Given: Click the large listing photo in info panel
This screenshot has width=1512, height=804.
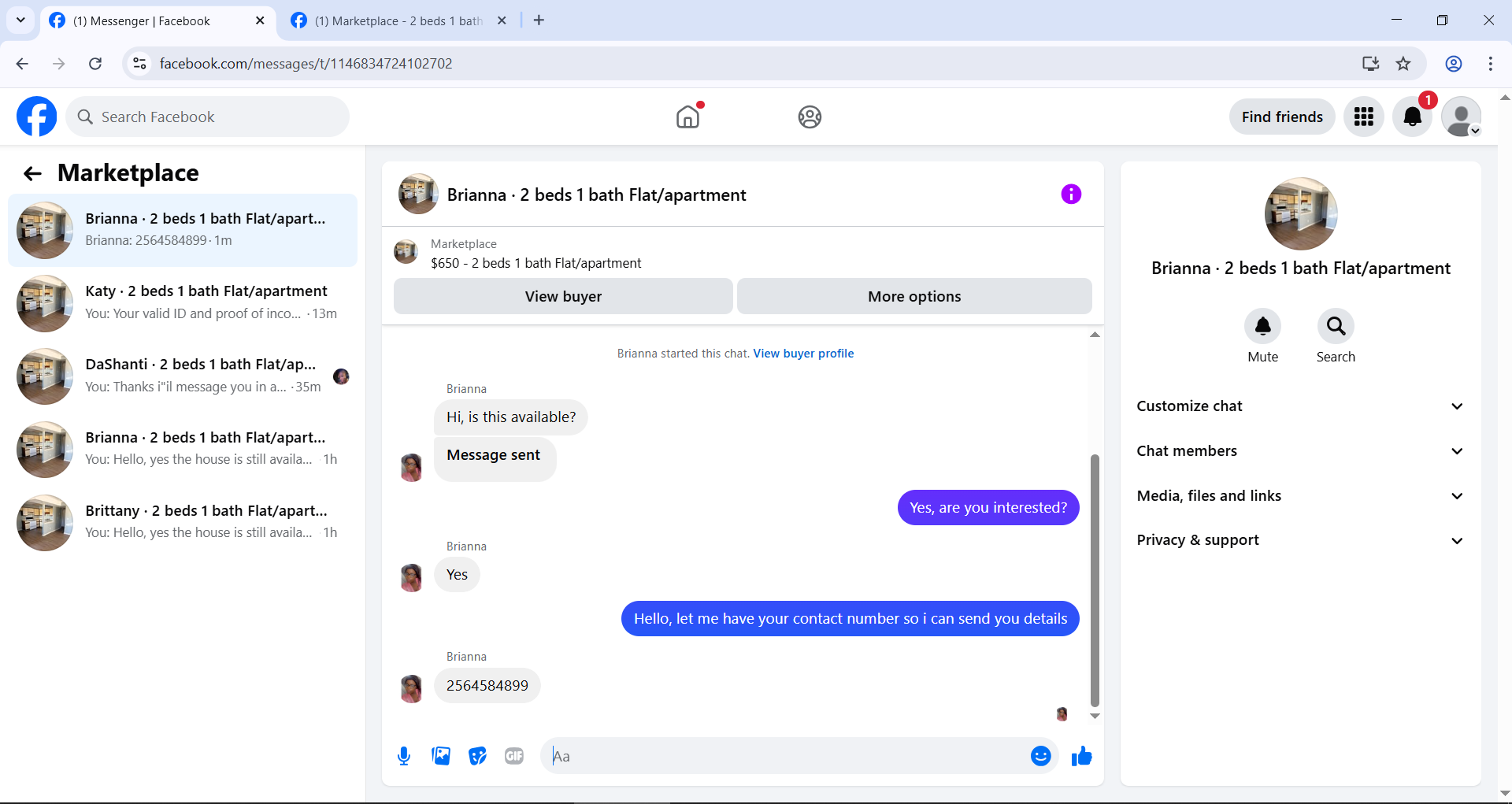Looking at the screenshot, I should (1301, 213).
